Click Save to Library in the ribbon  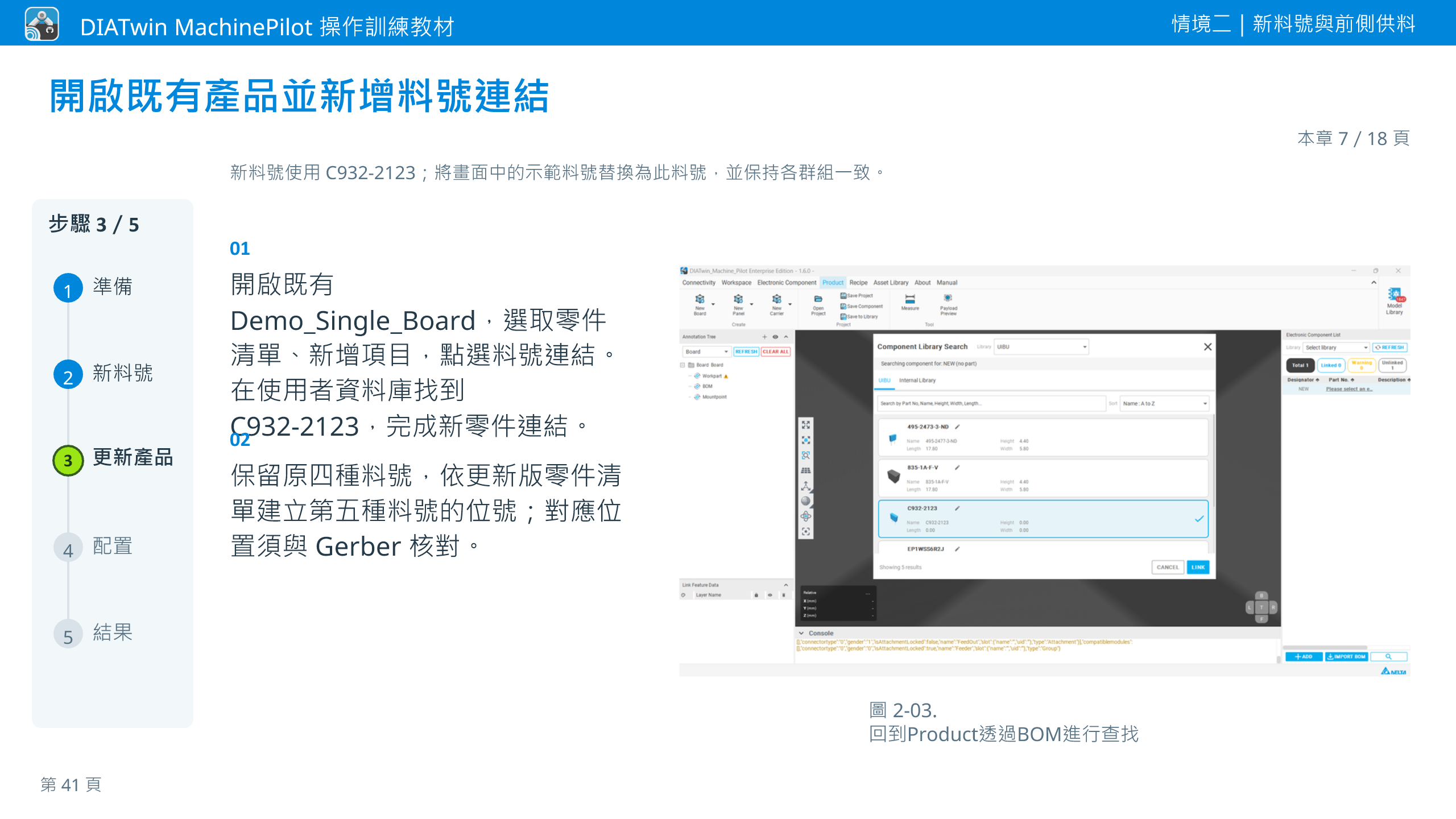(859, 316)
